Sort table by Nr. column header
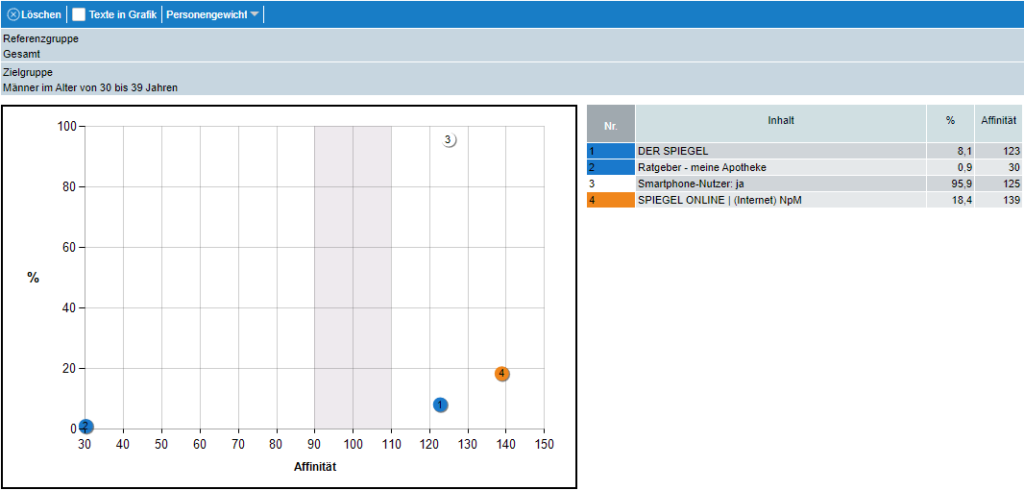Image resolution: width=1024 pixels, height=490 pixels. (610, 123)
